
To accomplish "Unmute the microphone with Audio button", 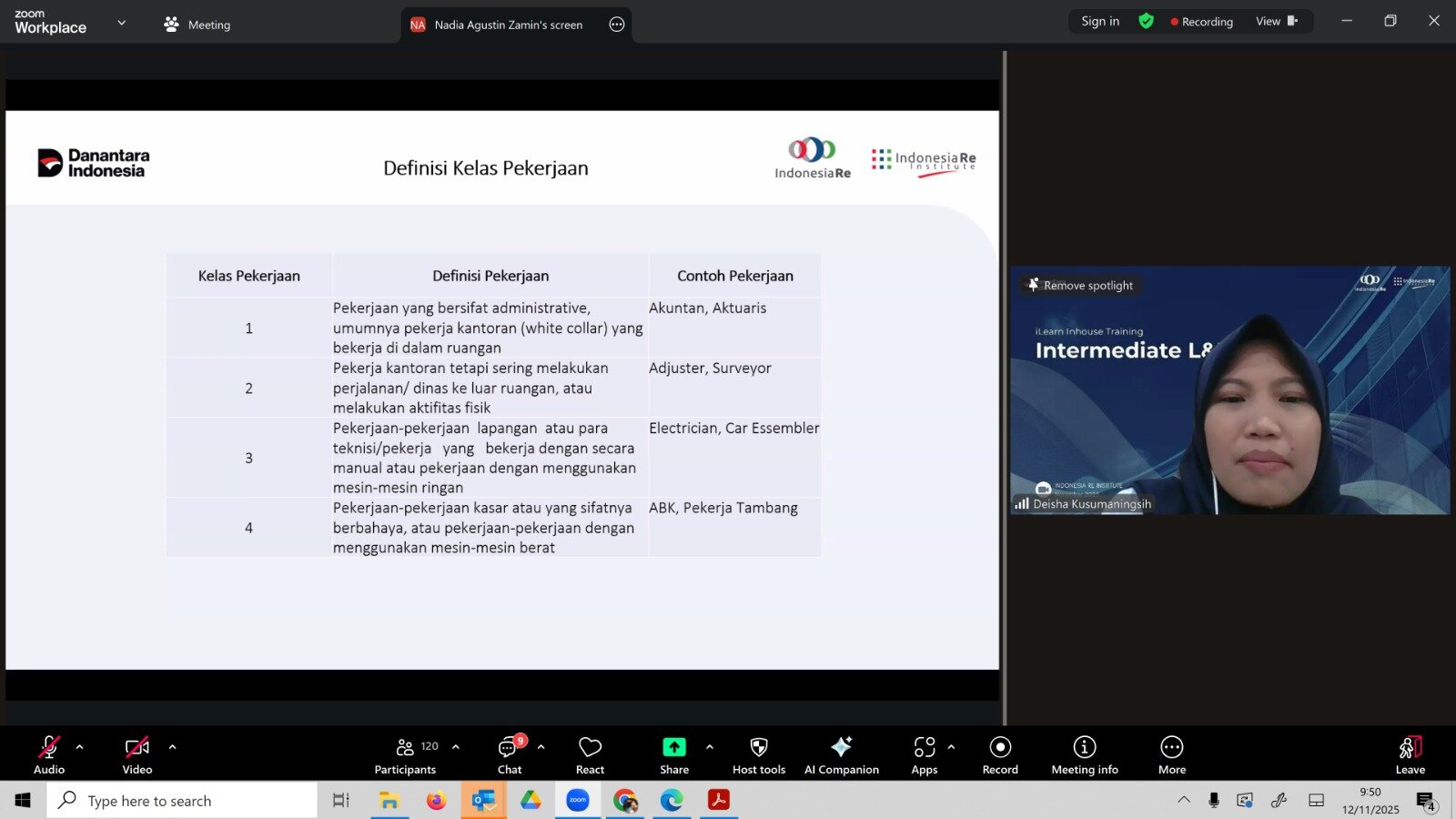I will pos(49,755).
